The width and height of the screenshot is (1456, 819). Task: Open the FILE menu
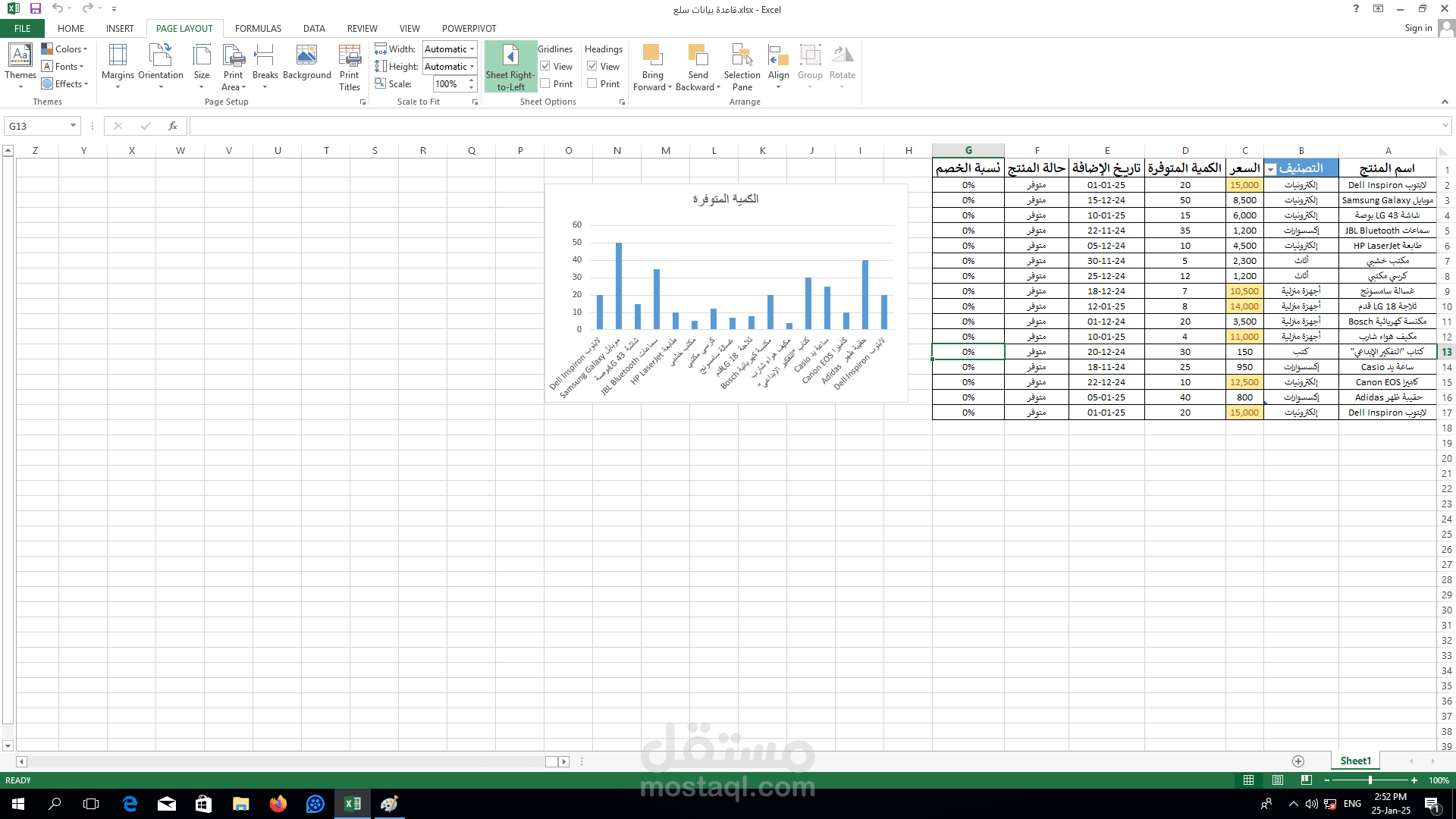point(23,29)
